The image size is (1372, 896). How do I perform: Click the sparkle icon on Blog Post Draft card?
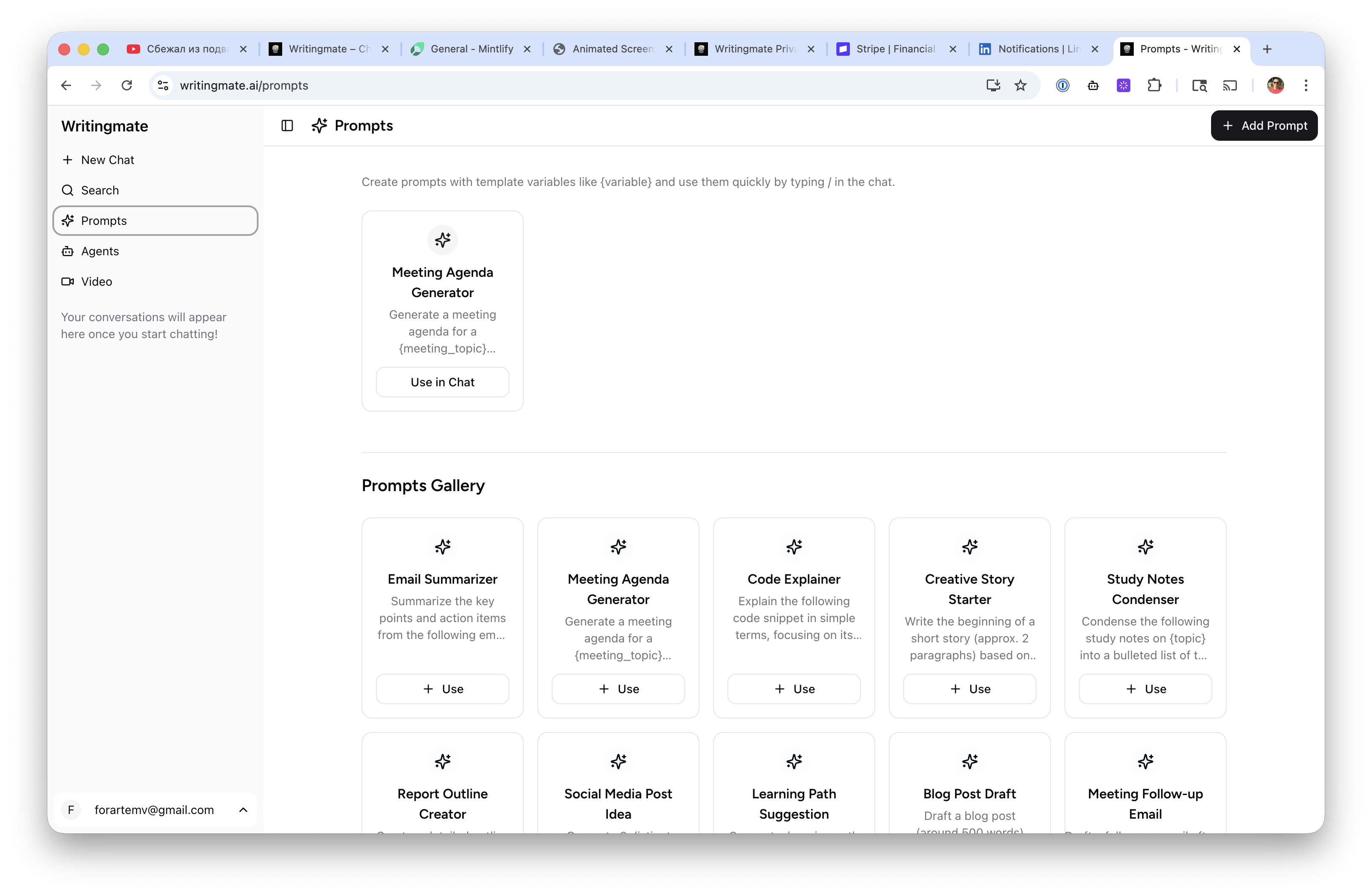coord(969,761)
